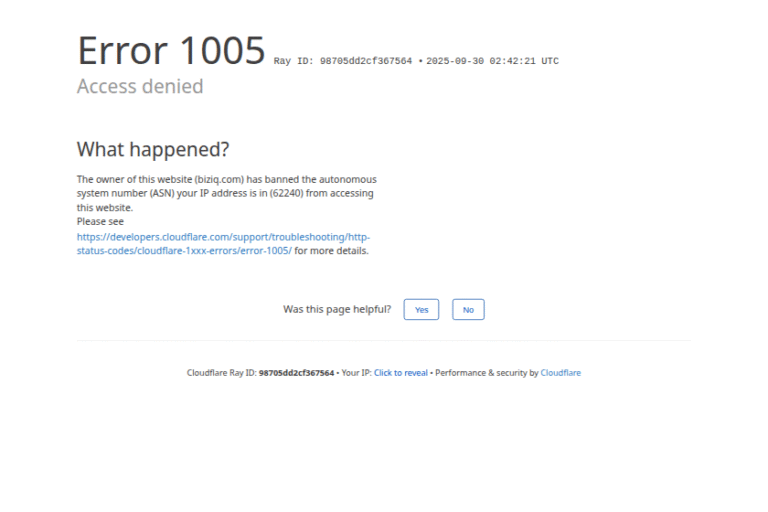Click the Cloudflare Ray ID: footer label
Viewport: 768px width, 512px height.
point(221,373)
